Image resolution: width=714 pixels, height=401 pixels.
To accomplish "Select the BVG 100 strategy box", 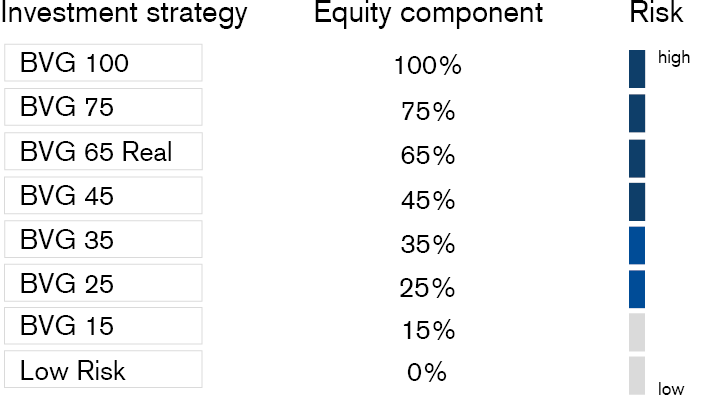I will tap(103, 63).
